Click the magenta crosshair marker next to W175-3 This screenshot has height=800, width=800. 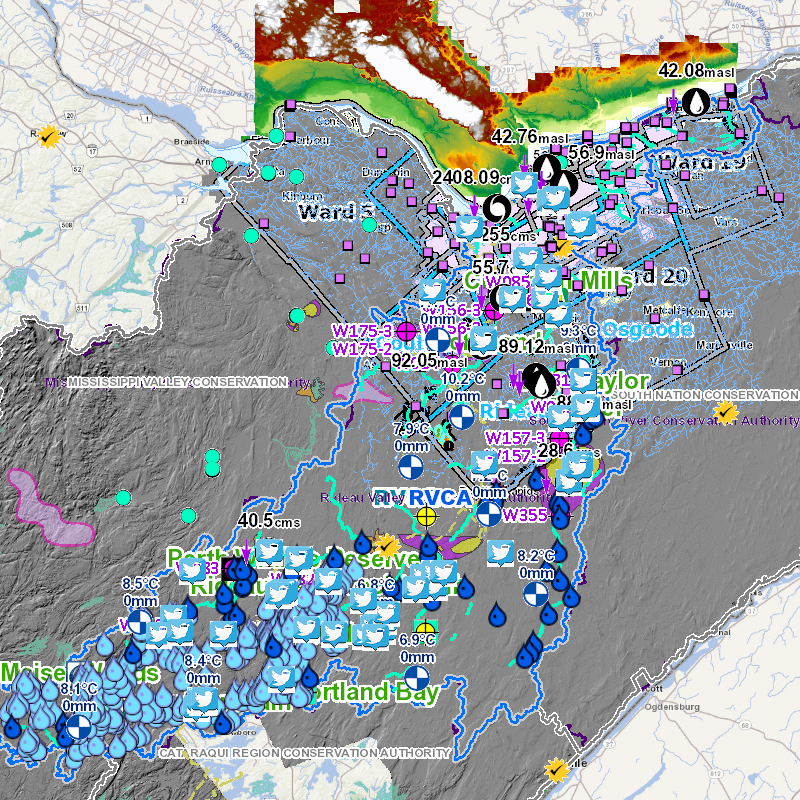tap(406, 332)
